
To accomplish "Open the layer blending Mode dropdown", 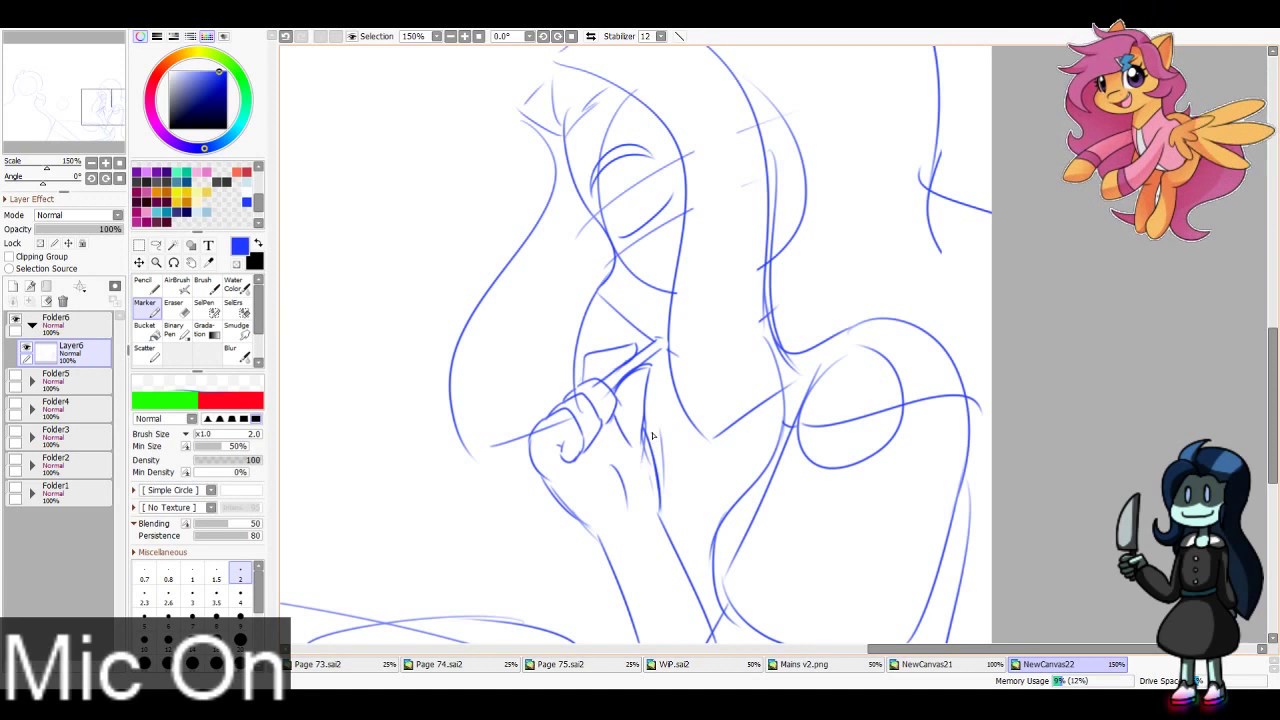I will (x=79, y=215).
